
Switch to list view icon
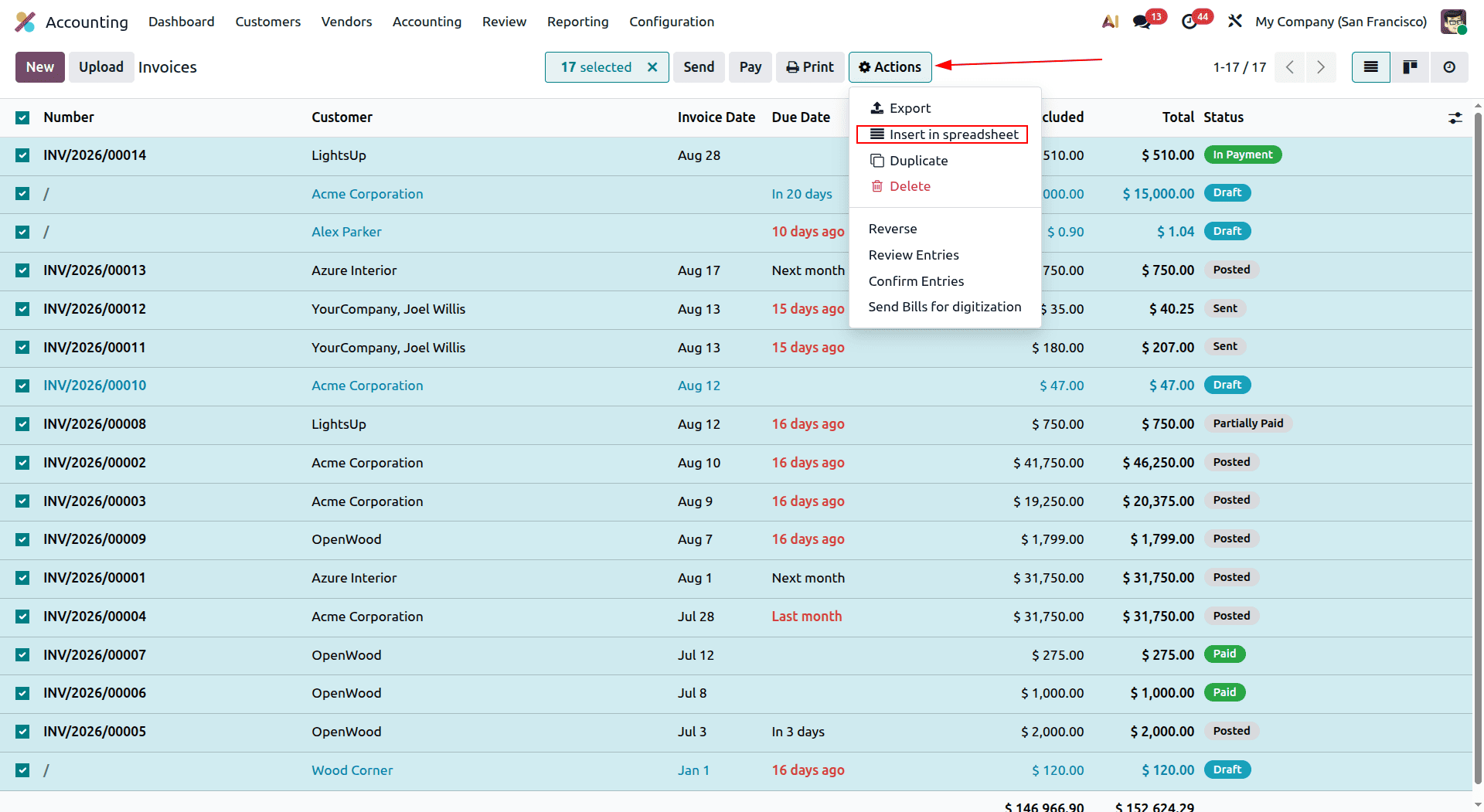click(1370, 67)
